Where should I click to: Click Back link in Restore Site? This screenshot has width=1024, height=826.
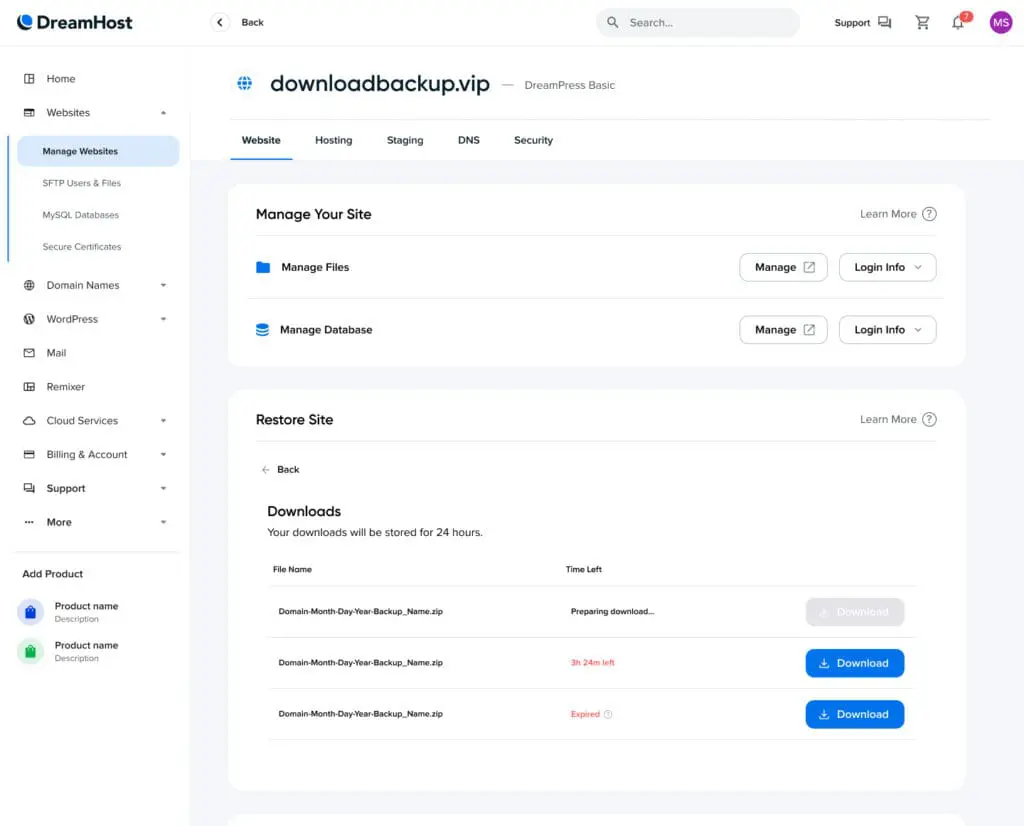(280, 469)
